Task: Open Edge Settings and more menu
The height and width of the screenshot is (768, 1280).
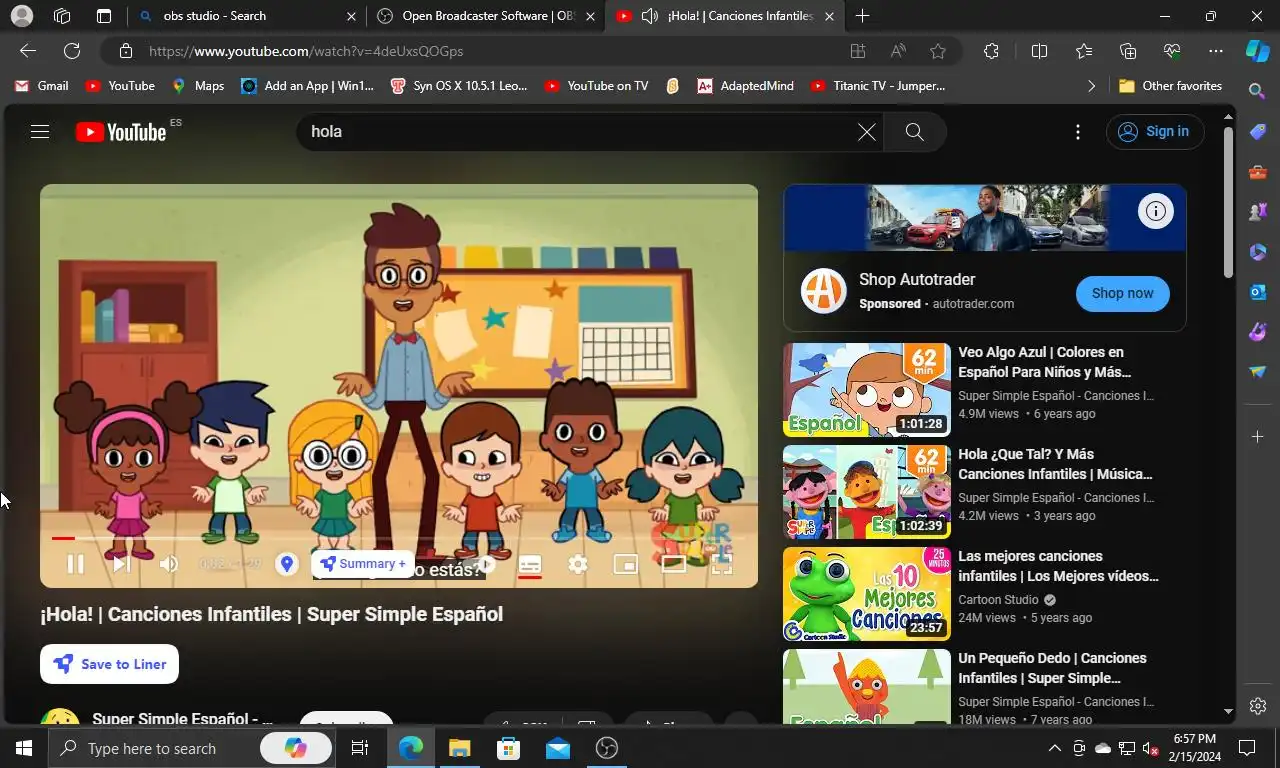Action: [1216, 51]
